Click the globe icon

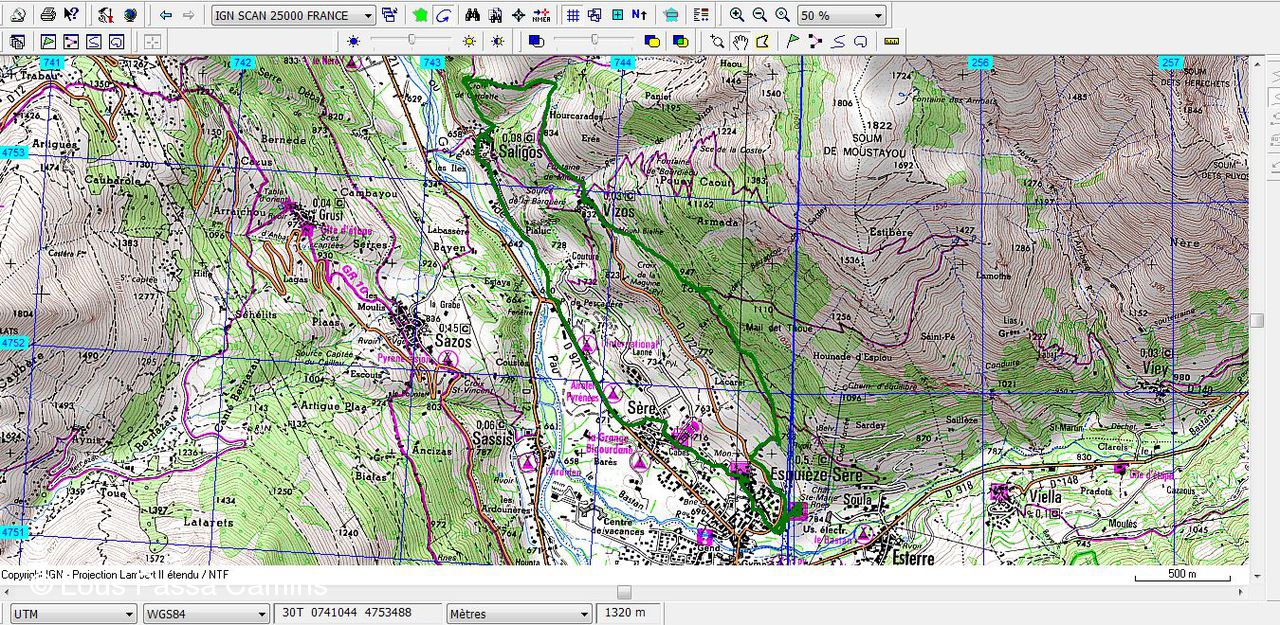pyautogui.click(x=130, y=15)
